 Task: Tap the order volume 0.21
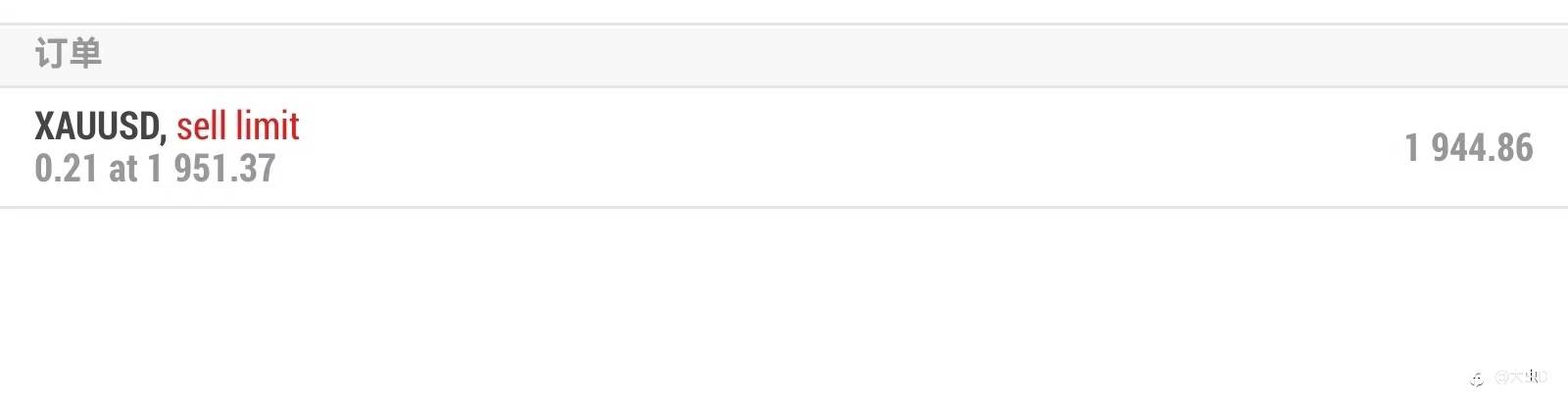tap(66, 169)
